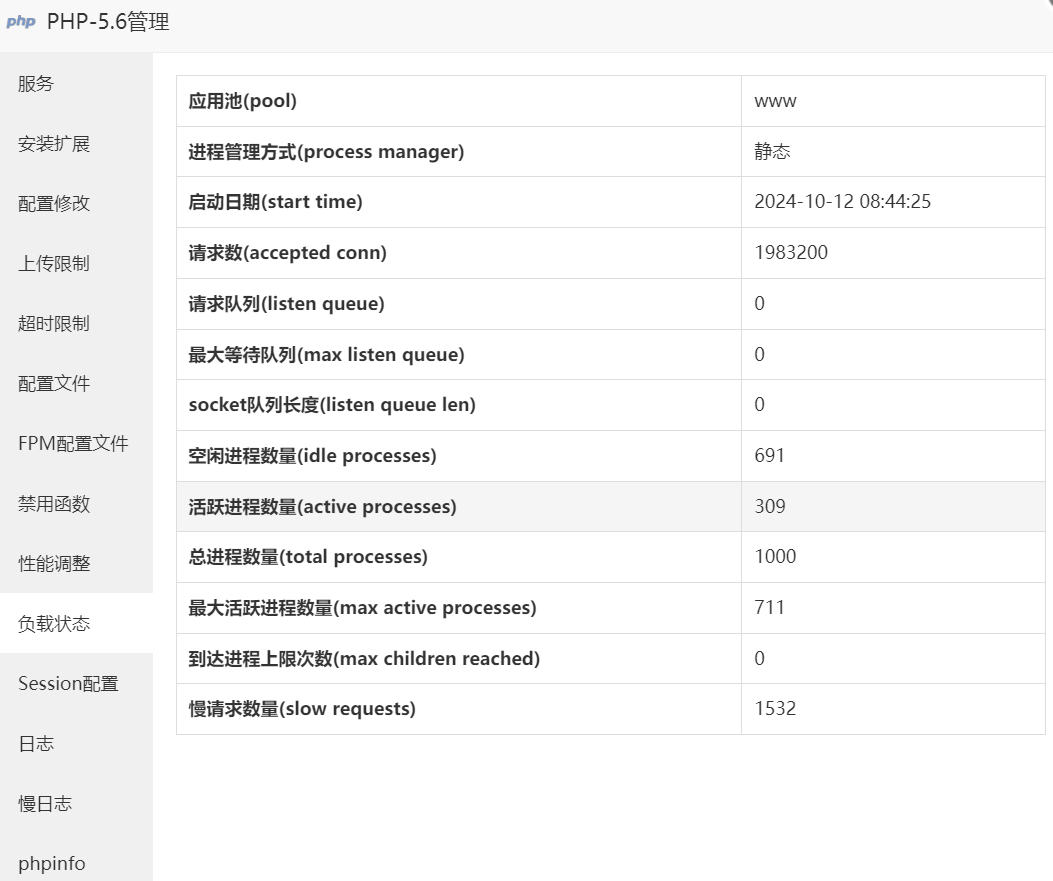Click the 请求数(accepted conn) label

[x=287, y=253]
